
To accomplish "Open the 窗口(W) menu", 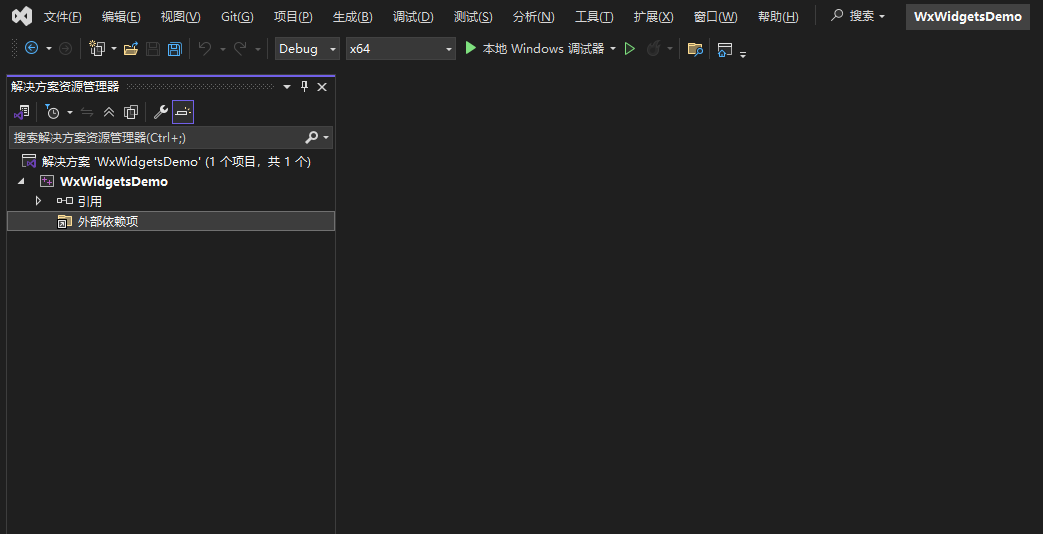I will pos(715,17).
